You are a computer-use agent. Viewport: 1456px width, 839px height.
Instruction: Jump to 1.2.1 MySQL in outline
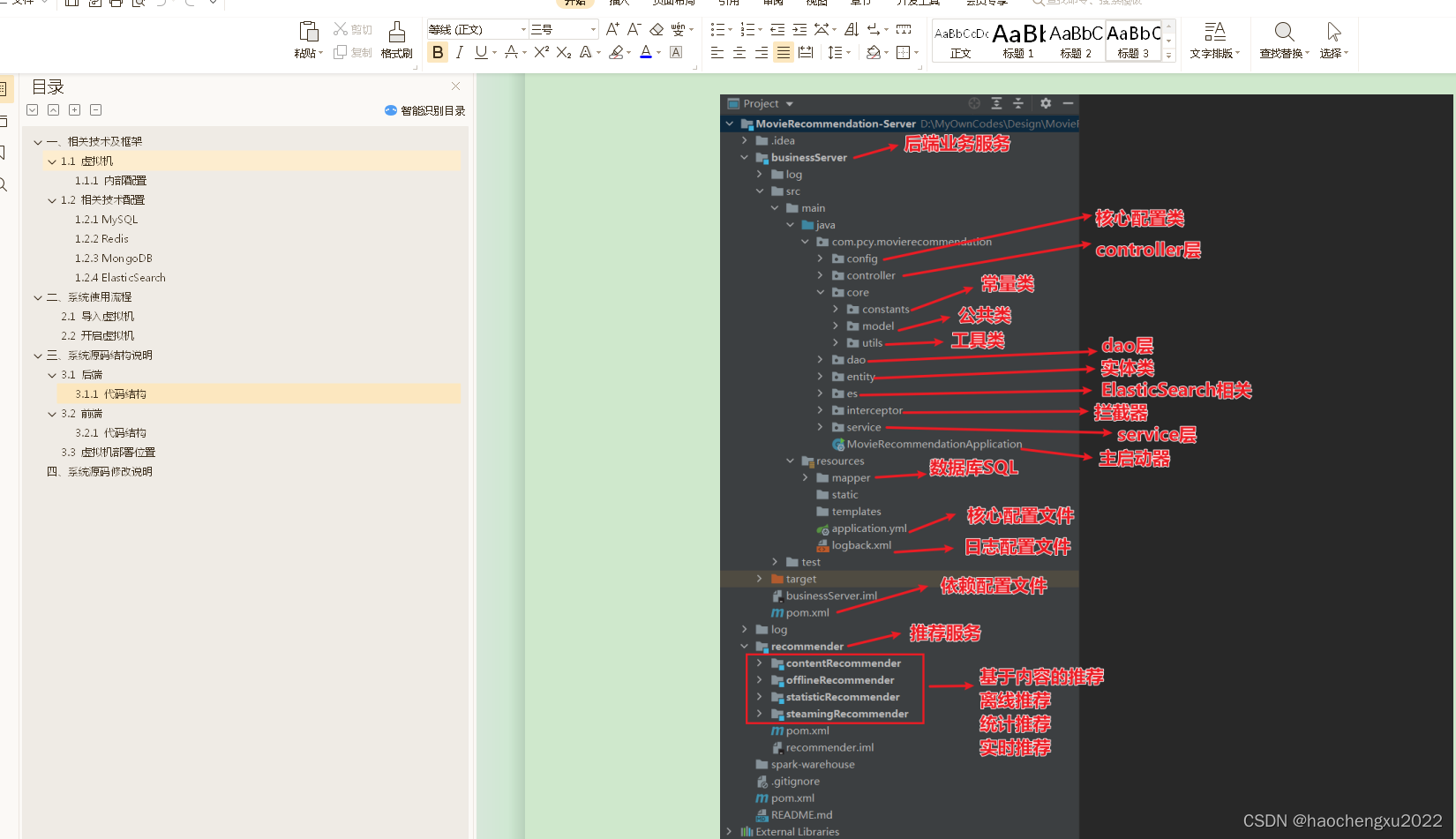[x=106, y=220]
